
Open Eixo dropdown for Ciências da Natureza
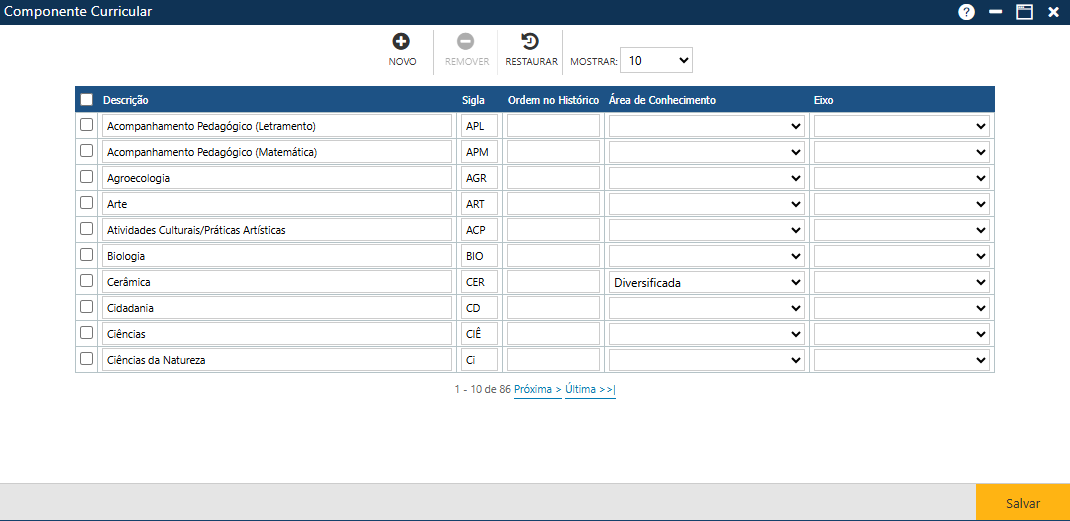pyautogui.click(x=901, y=359)
